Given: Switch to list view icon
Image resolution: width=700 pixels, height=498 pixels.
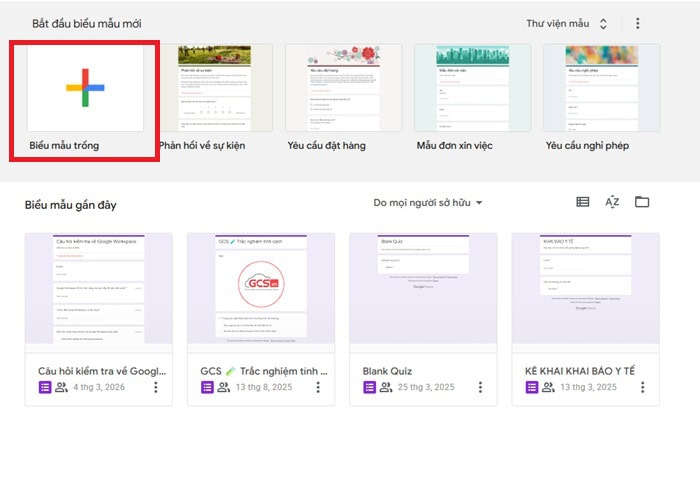Looking at the screenshot, I should [583, 202].
